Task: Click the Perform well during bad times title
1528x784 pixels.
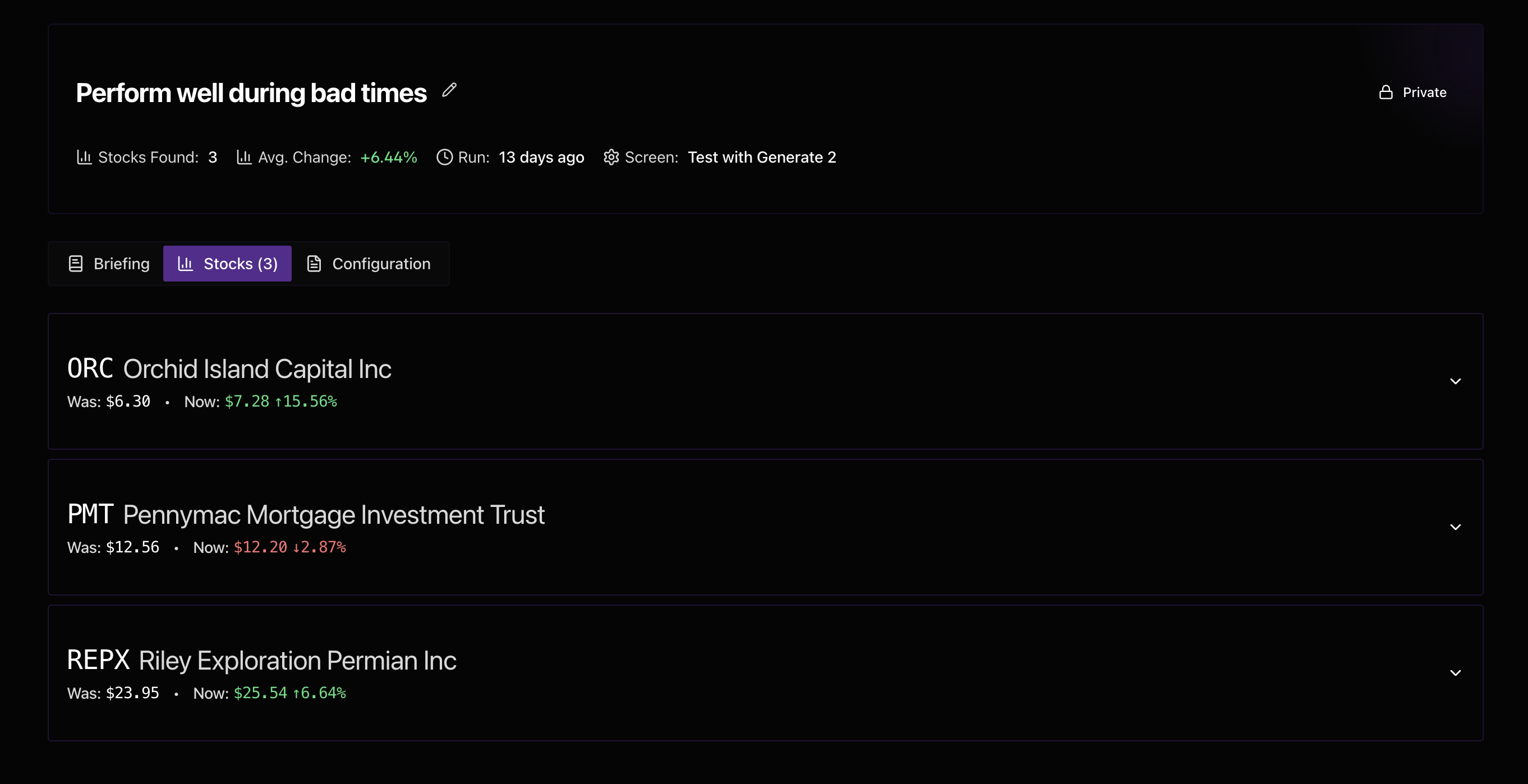Action: [251, 94]
